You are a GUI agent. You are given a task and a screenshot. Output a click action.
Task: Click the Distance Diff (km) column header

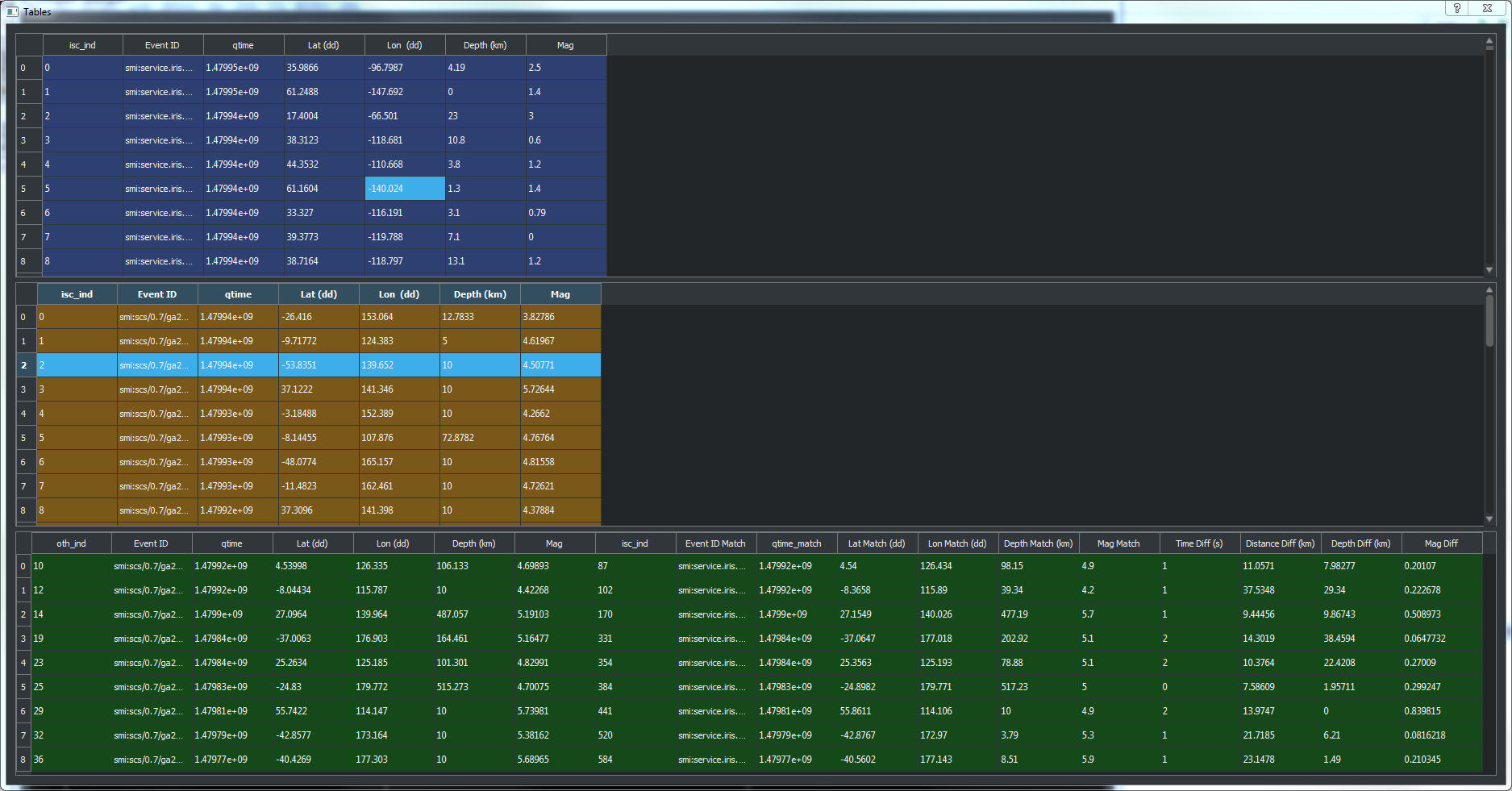1281,543
